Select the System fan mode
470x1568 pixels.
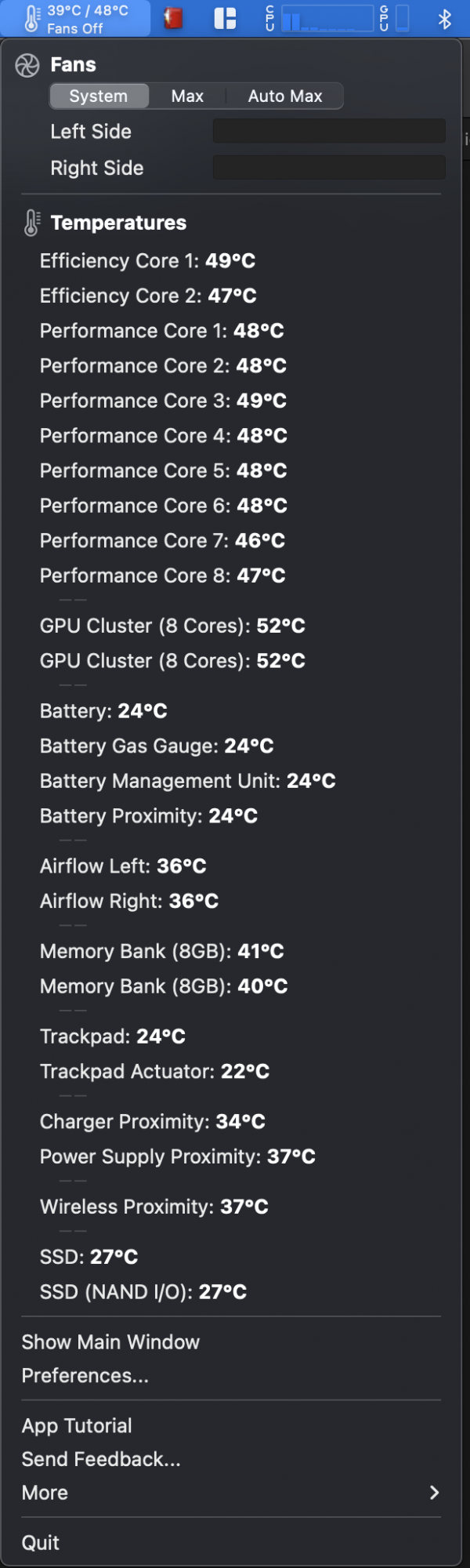(x=99, y=96)
